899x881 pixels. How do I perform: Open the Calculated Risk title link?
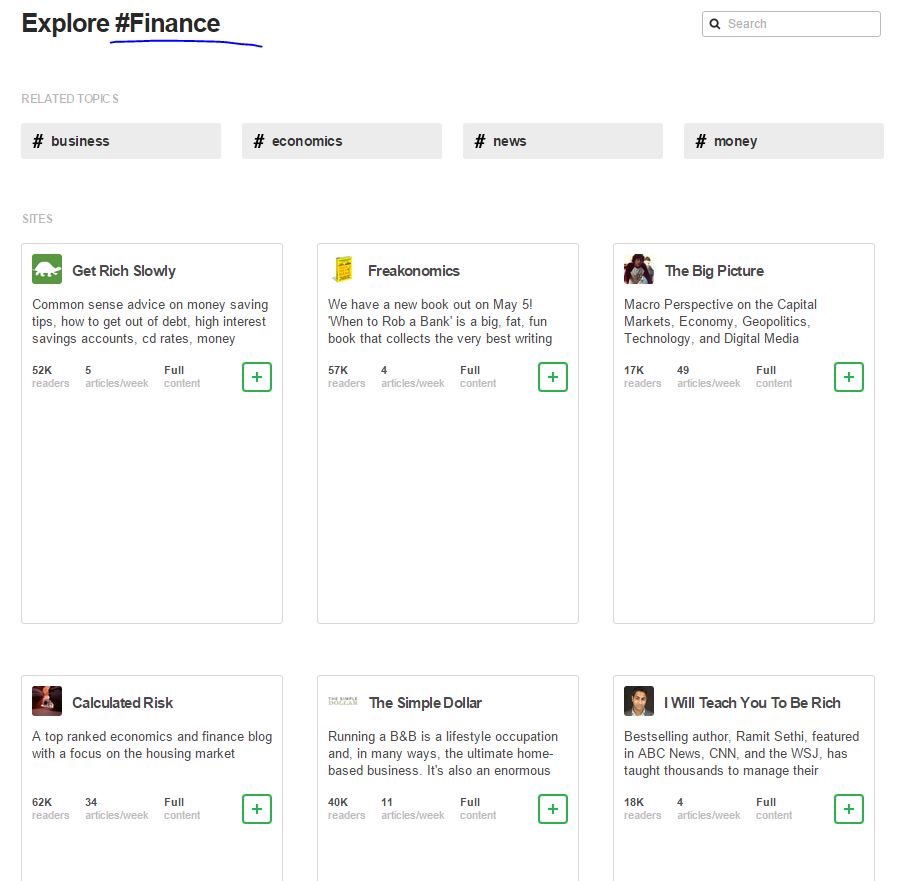click(123, 703)
